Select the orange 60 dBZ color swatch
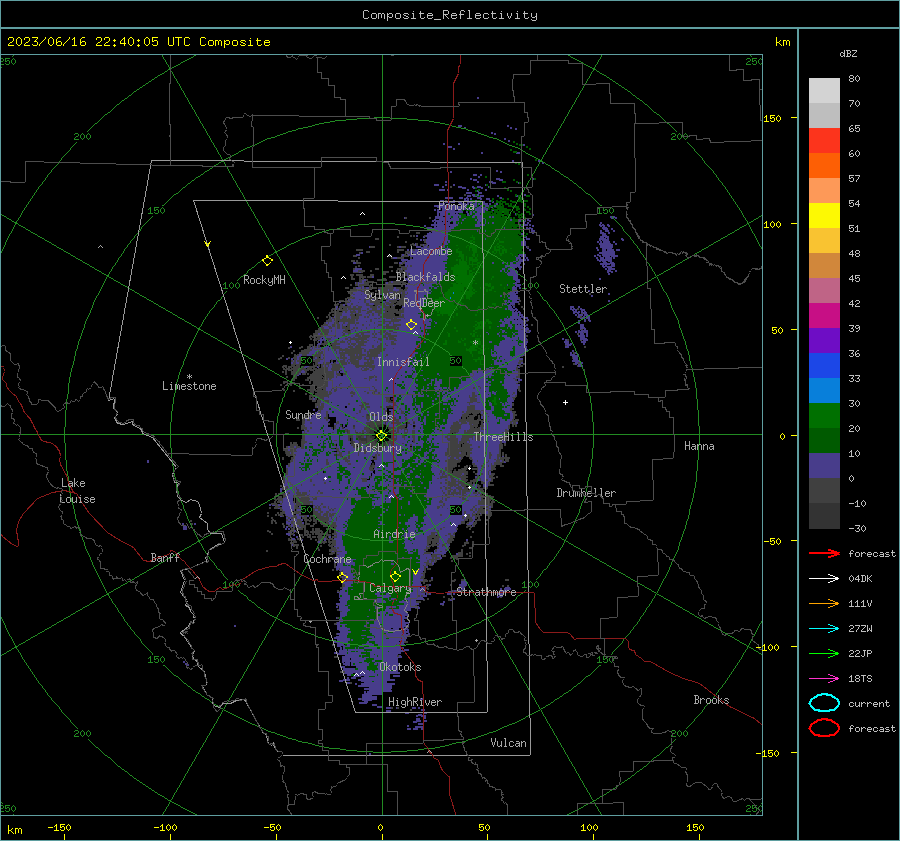900x841 pixels. (824, 165)
